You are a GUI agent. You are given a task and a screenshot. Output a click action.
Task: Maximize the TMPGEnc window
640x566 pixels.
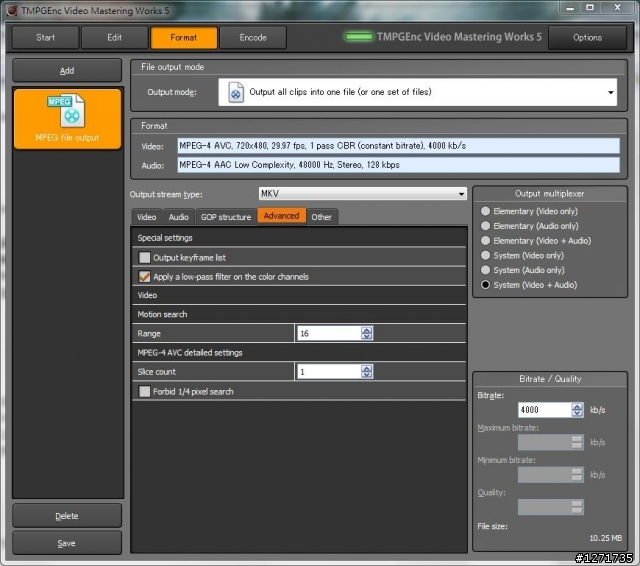click(x=590, y=8)
